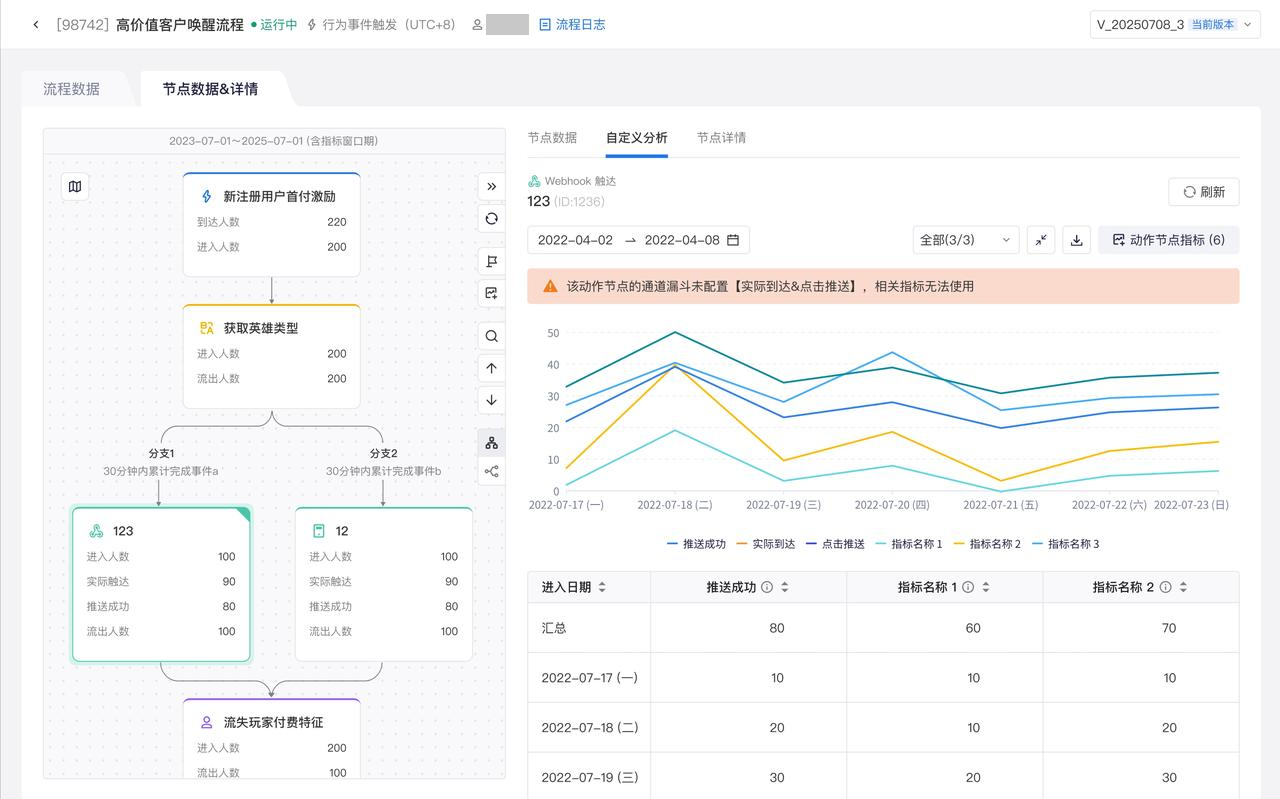This screenshot has width=1280, height=799.
Task: Toggle 推送成功 series in chart legend
Action: (x=696, y=544)
